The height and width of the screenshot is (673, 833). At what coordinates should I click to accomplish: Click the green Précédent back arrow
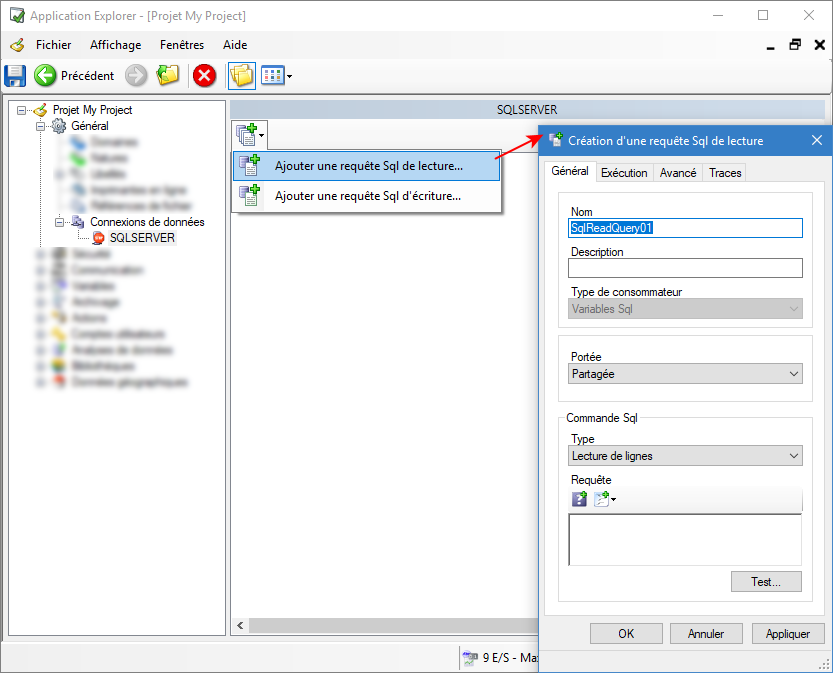[45, 75]
